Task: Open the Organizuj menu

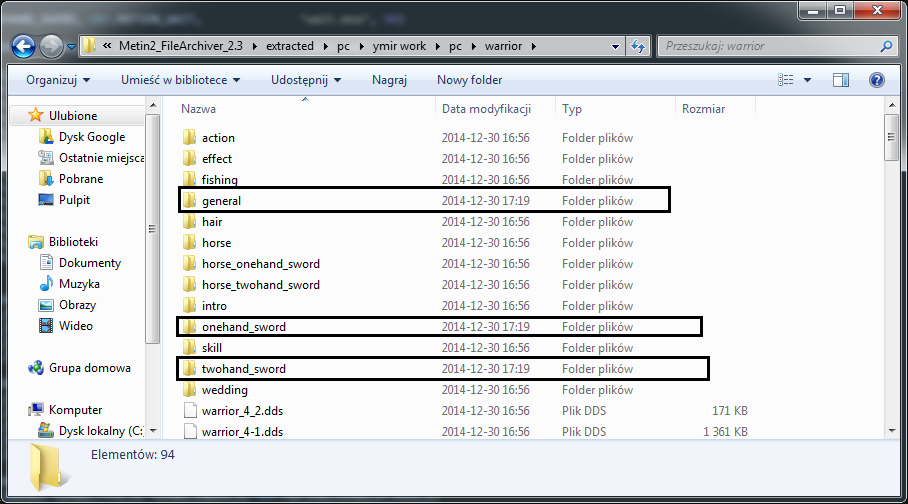Action: [58, 80]
